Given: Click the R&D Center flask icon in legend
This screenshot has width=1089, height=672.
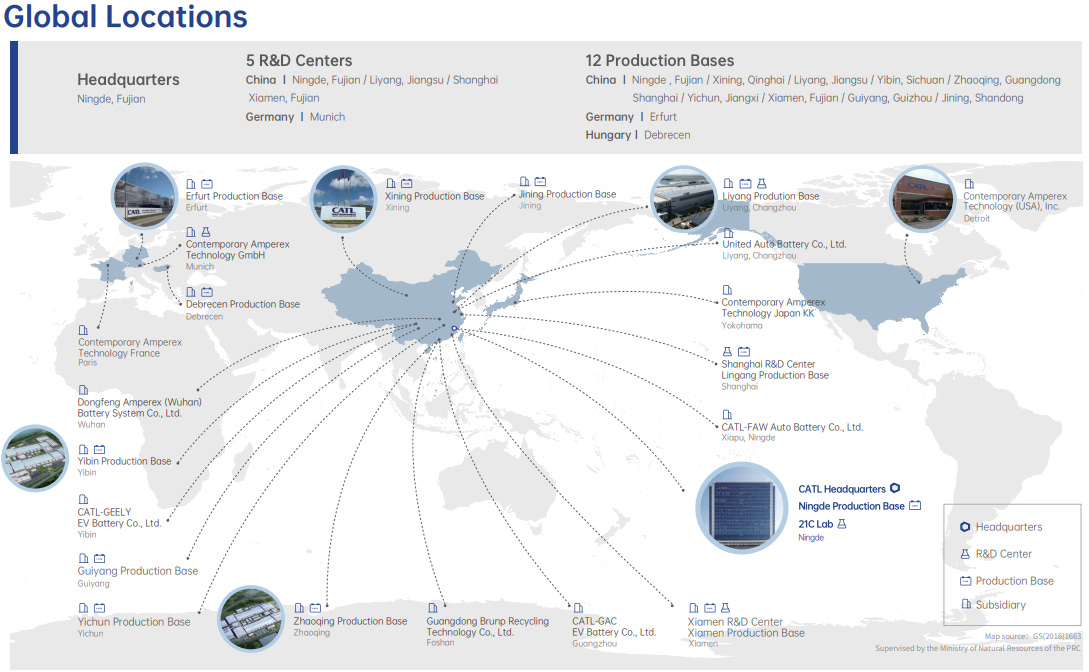Looking at the screenshot, I should tap(965, 554).
